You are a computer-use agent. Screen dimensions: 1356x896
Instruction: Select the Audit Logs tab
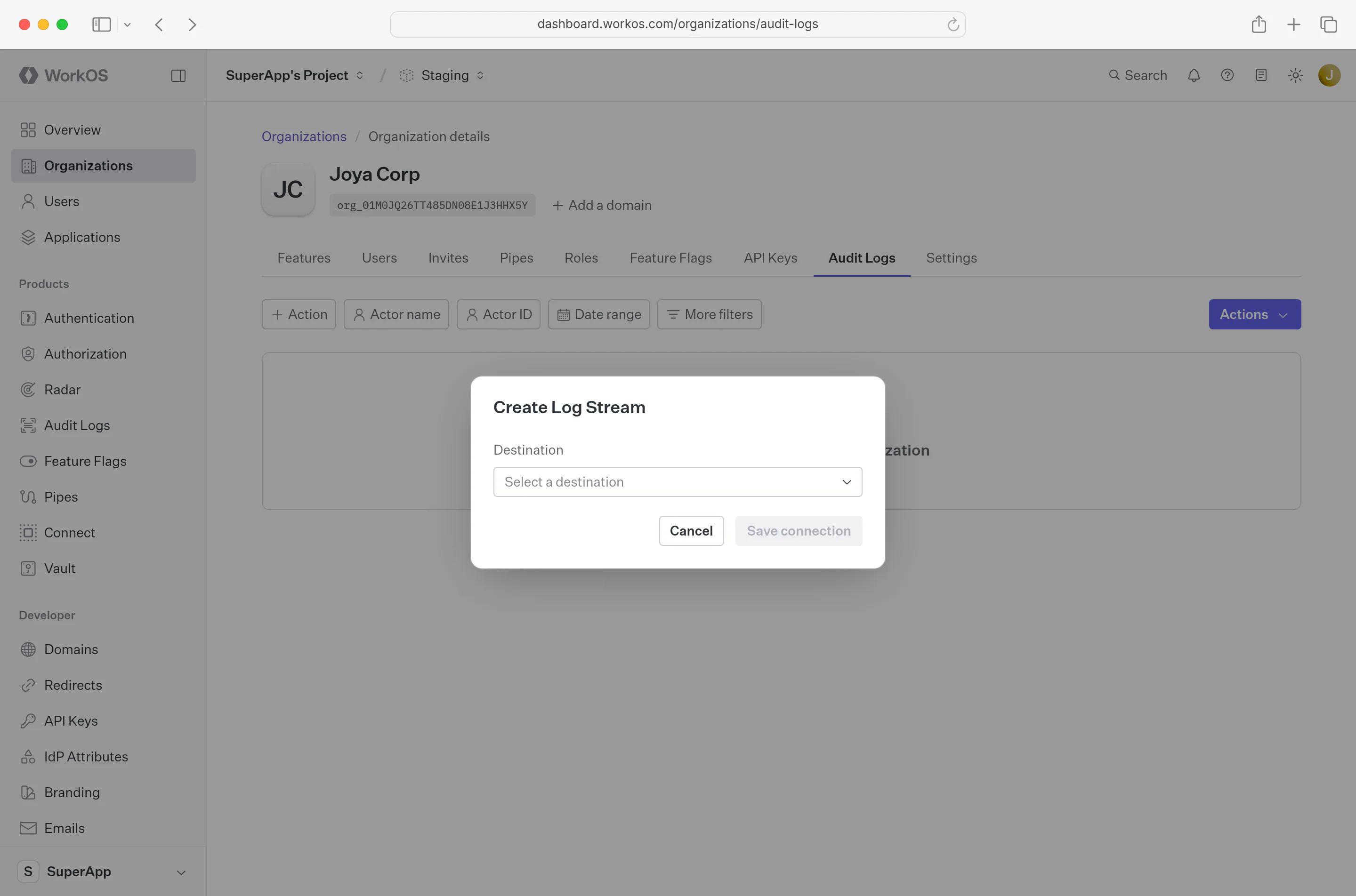coord(862,258)
